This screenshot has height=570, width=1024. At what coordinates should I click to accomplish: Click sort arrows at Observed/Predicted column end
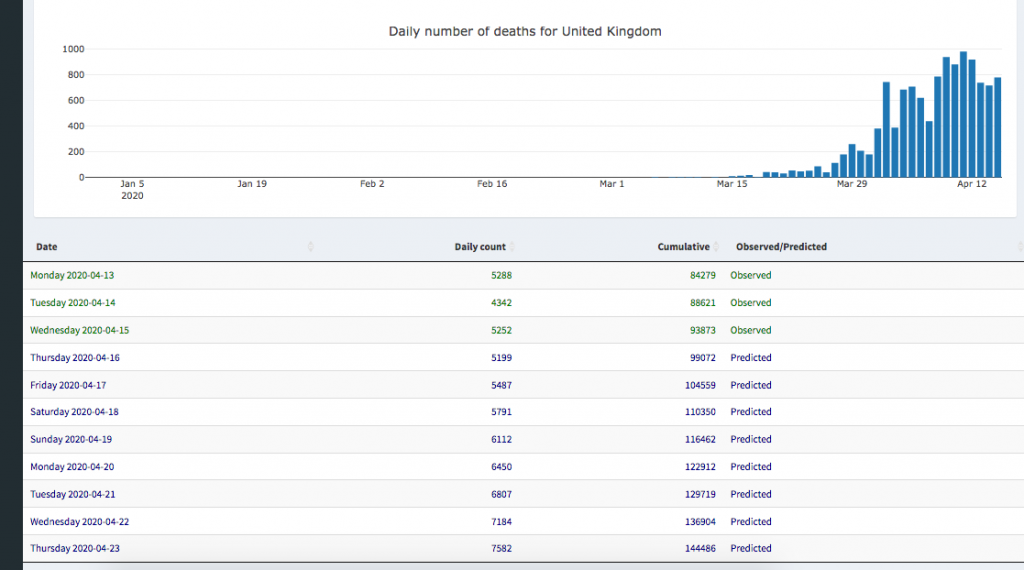pos(1019,247)
